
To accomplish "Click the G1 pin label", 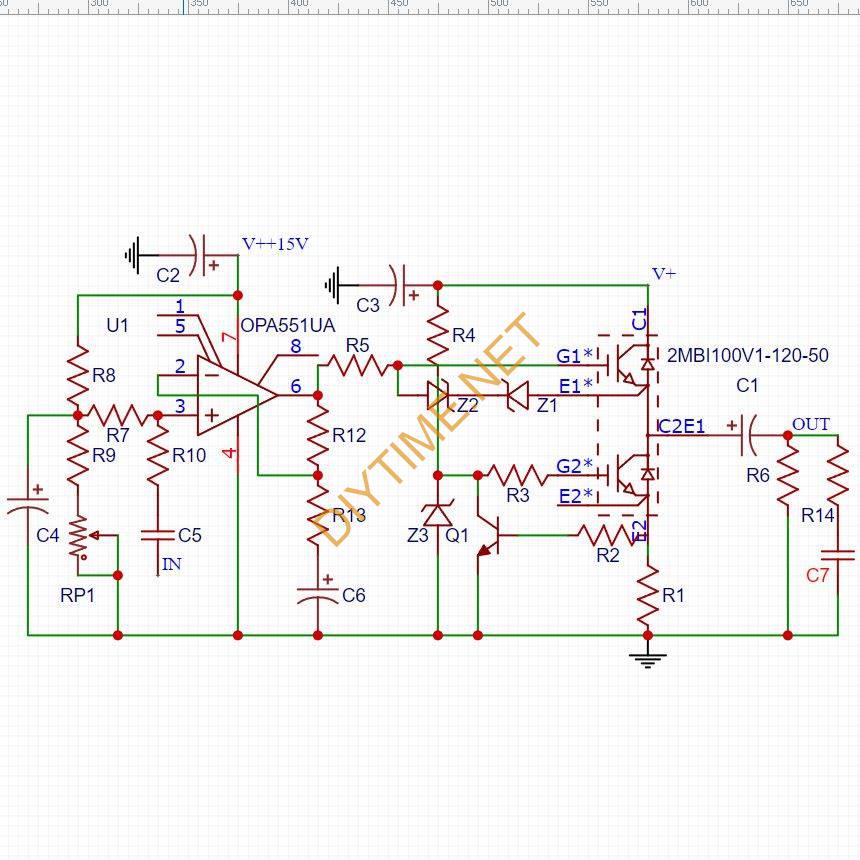I will (x=569, y=356).
